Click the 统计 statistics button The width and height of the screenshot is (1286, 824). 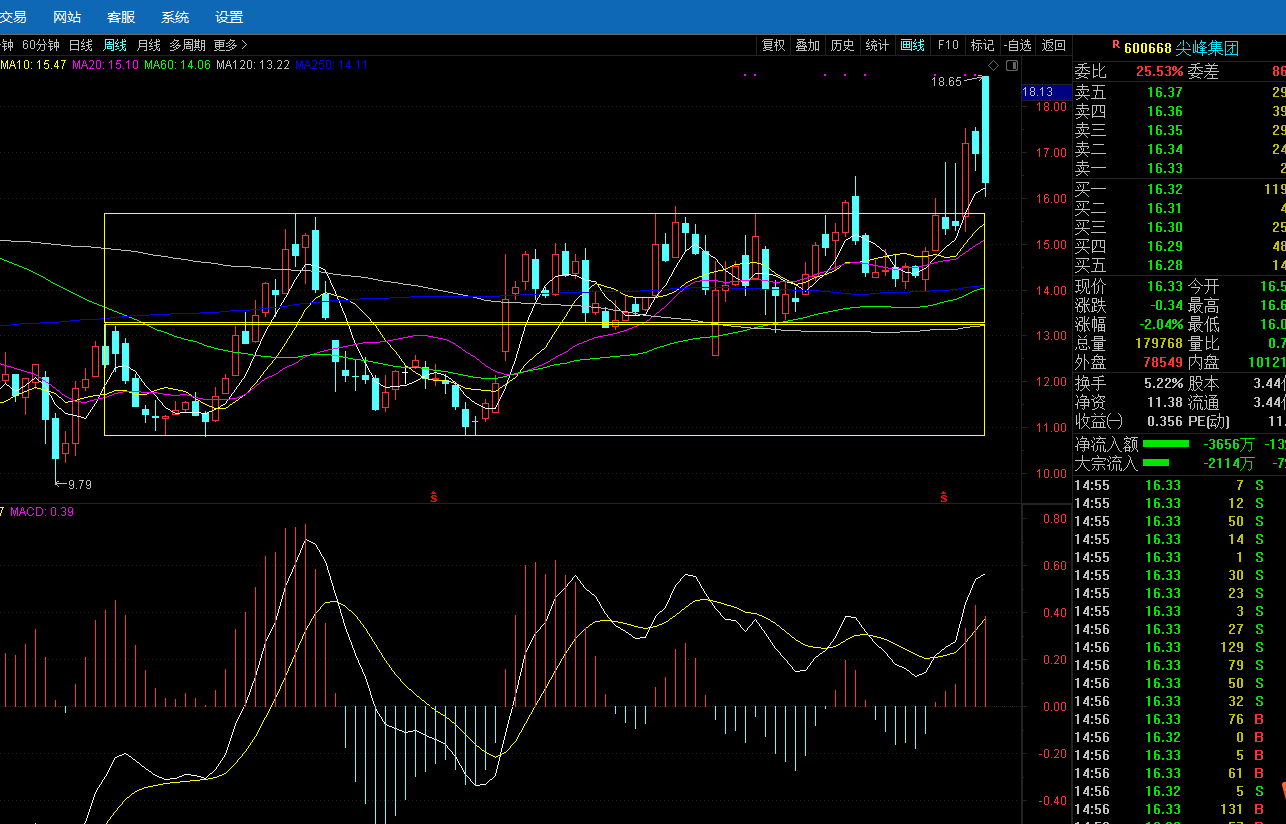877,45
